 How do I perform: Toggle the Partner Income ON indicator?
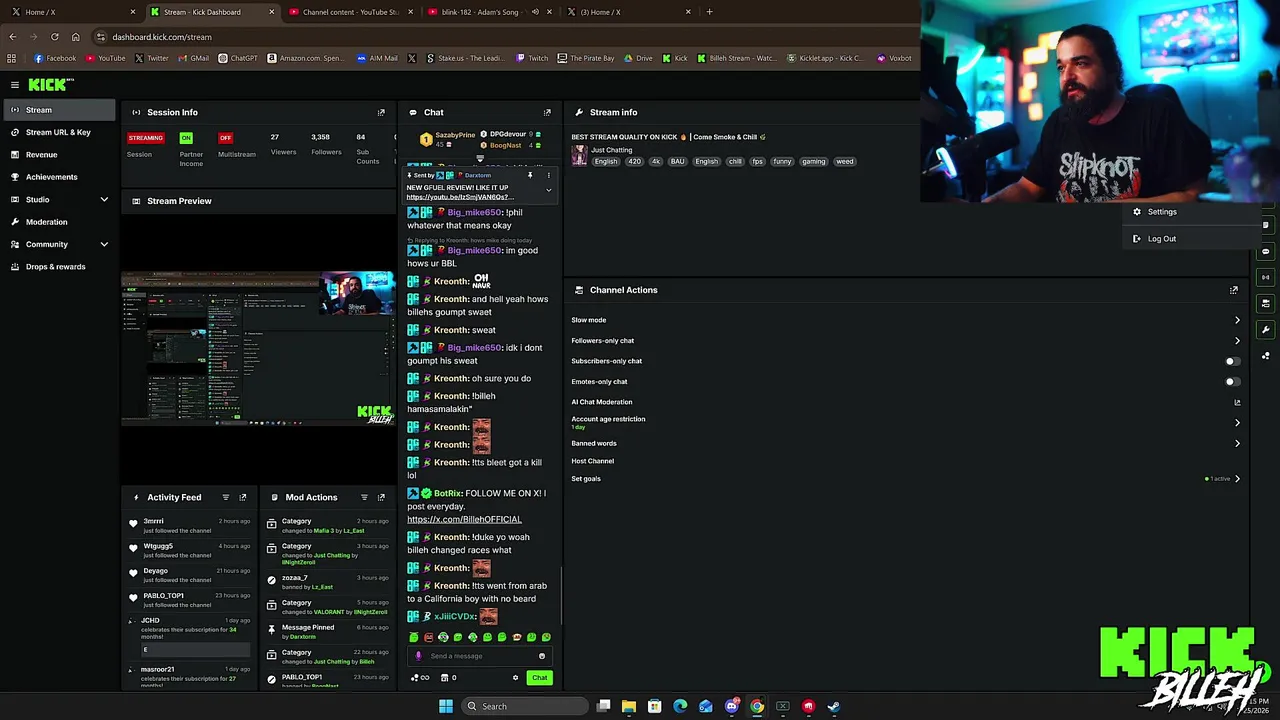(x=186, y=138)
